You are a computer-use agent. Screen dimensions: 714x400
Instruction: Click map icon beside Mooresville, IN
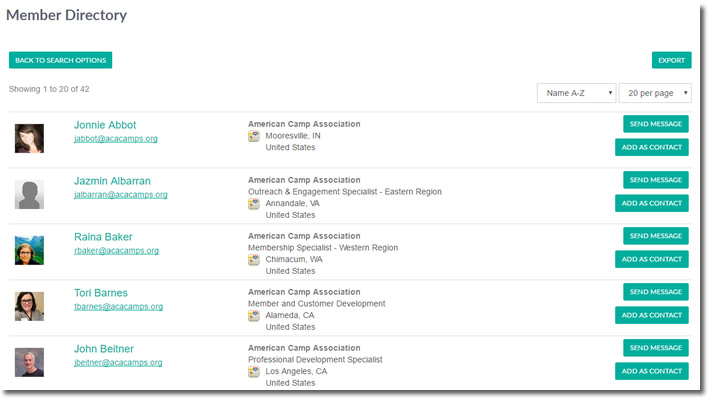pos(254,136)
